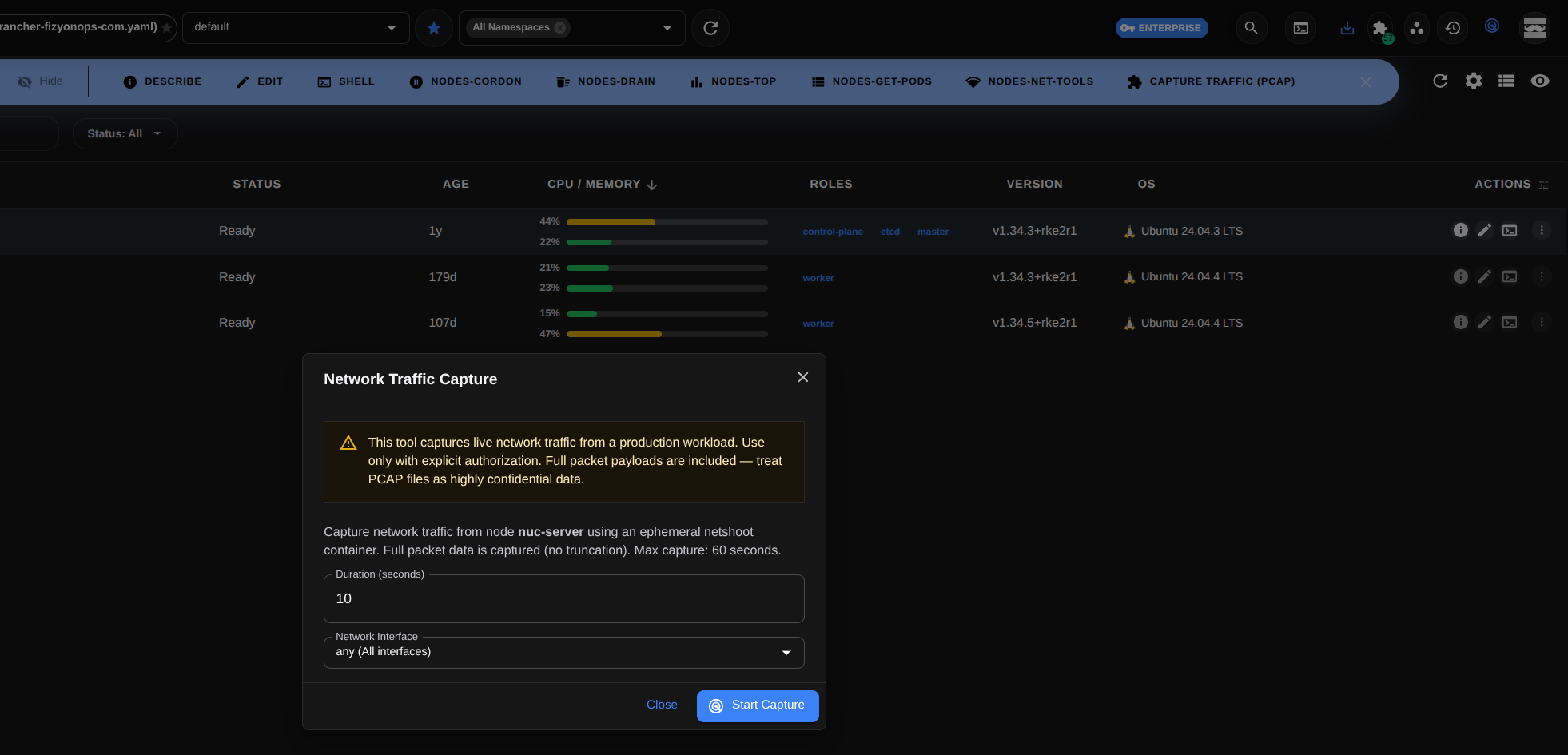Remove the All Namespaces chip

[561, 27]
